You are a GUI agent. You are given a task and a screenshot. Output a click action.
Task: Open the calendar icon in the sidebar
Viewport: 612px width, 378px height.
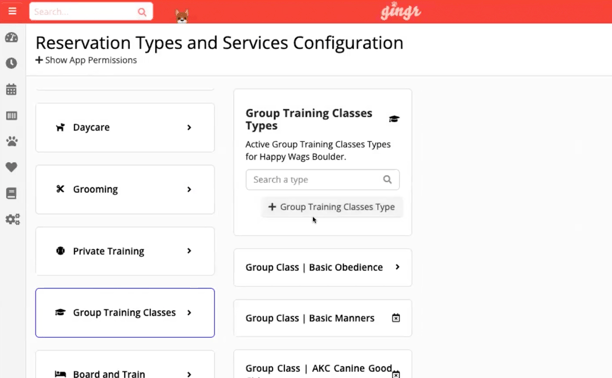(11, 89)
